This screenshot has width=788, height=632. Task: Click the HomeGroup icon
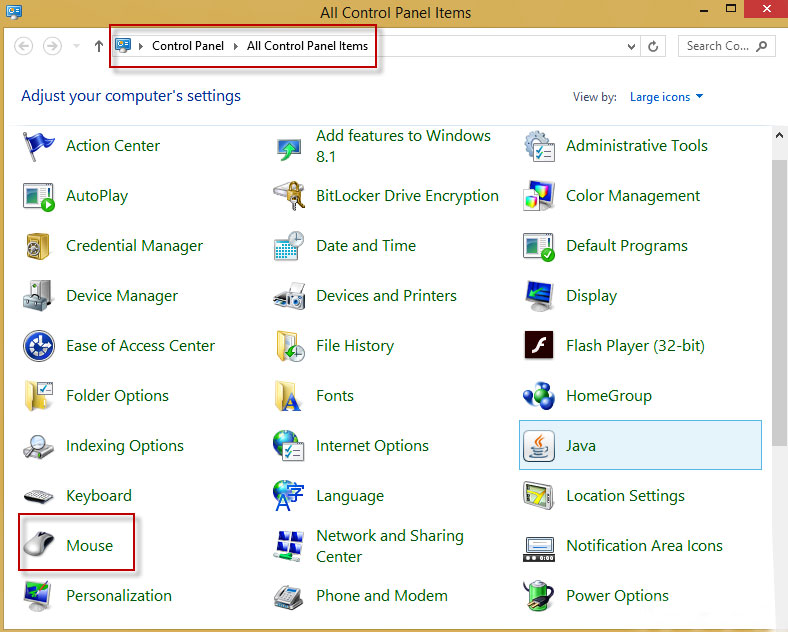[539, 396]
